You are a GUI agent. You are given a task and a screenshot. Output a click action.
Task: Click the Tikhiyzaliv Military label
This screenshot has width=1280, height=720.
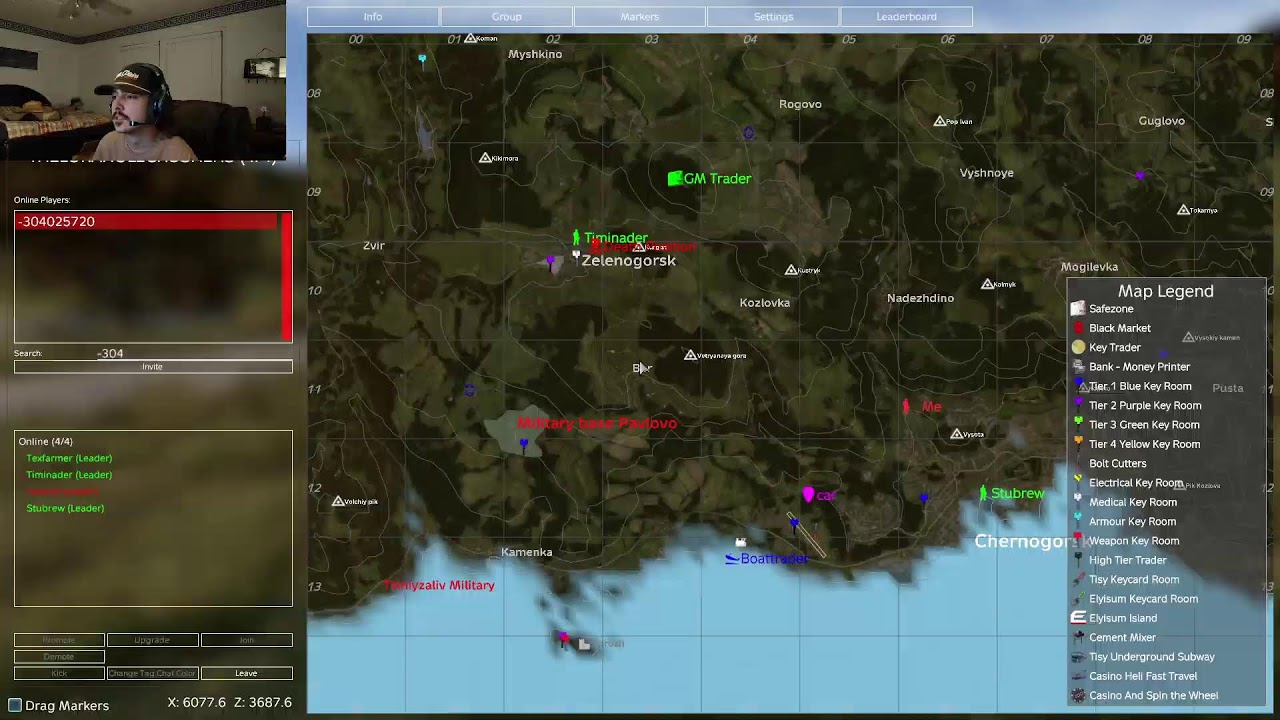tap(439, 585)
